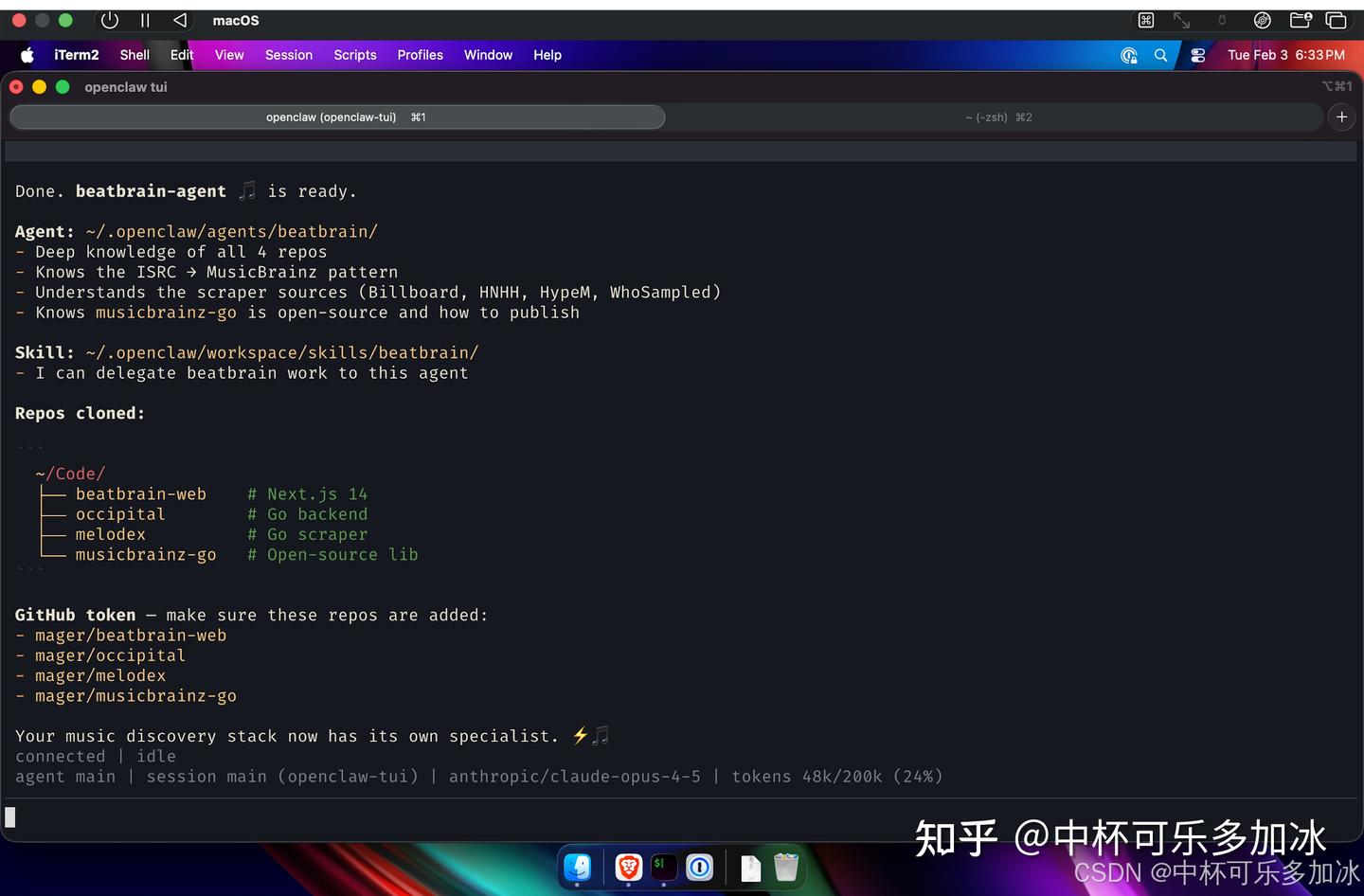Open 1Password from the Dock
Screen dimensions: 1364x896
[700, 866]
